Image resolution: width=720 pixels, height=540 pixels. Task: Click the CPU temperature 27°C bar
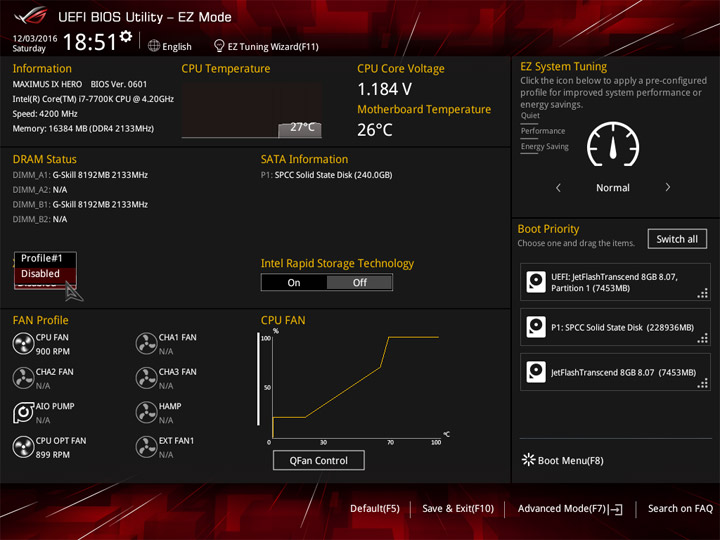click(300, 129)
